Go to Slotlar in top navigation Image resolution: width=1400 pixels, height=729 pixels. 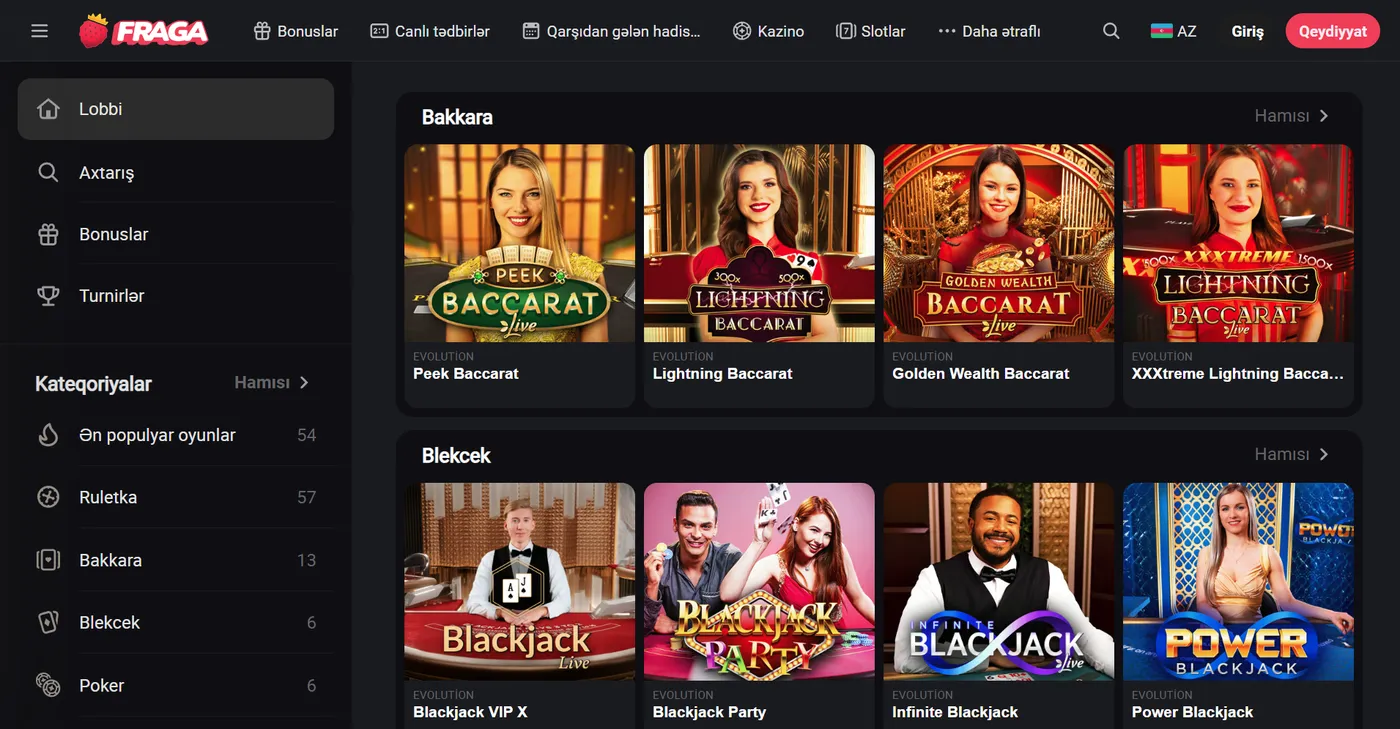click(870, 31)
